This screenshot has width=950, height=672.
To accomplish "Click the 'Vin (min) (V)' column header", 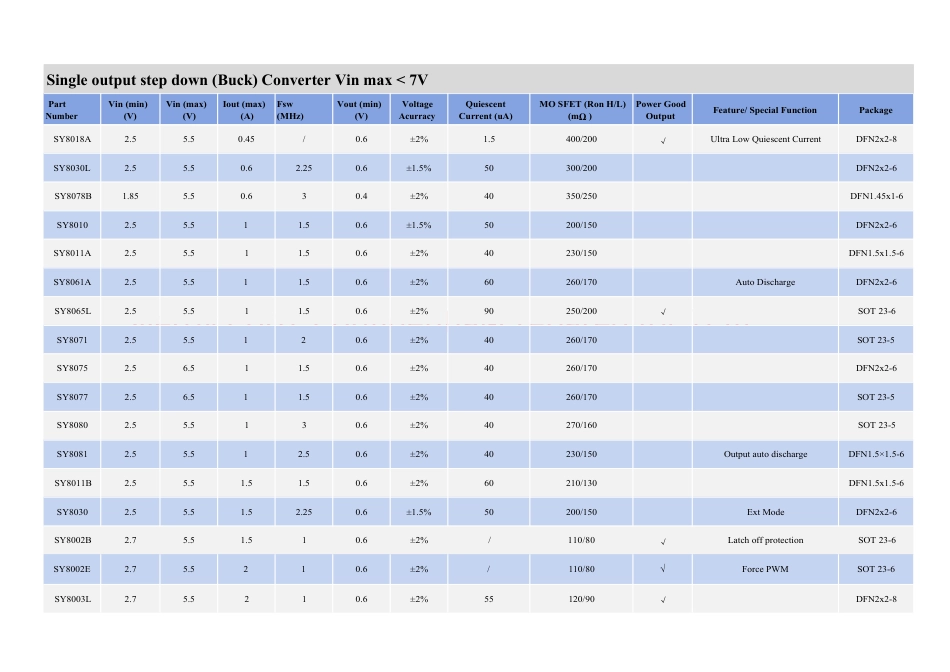I will tap(130, 110).
